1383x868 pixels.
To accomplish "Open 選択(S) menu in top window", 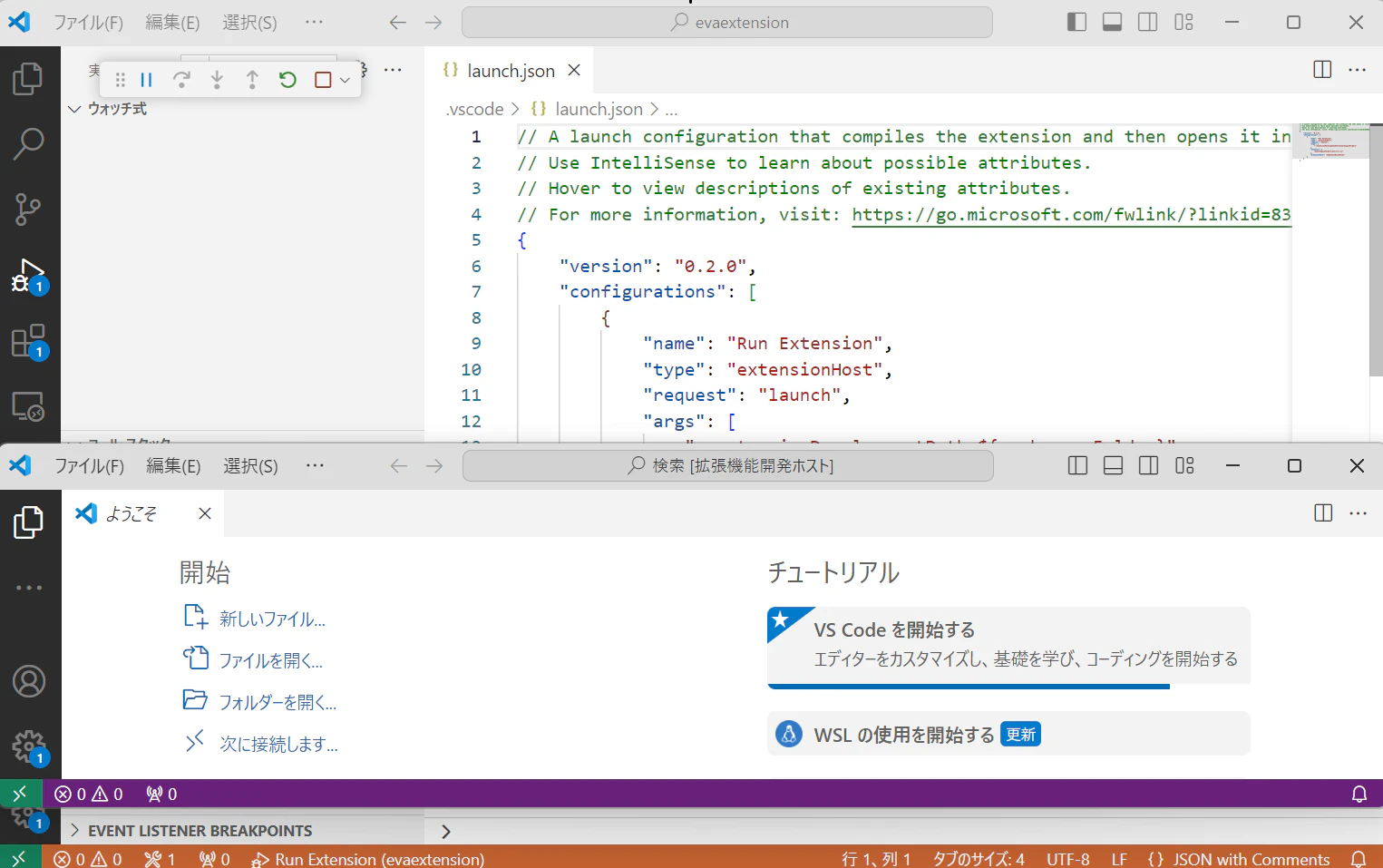I will click(249, 23).
